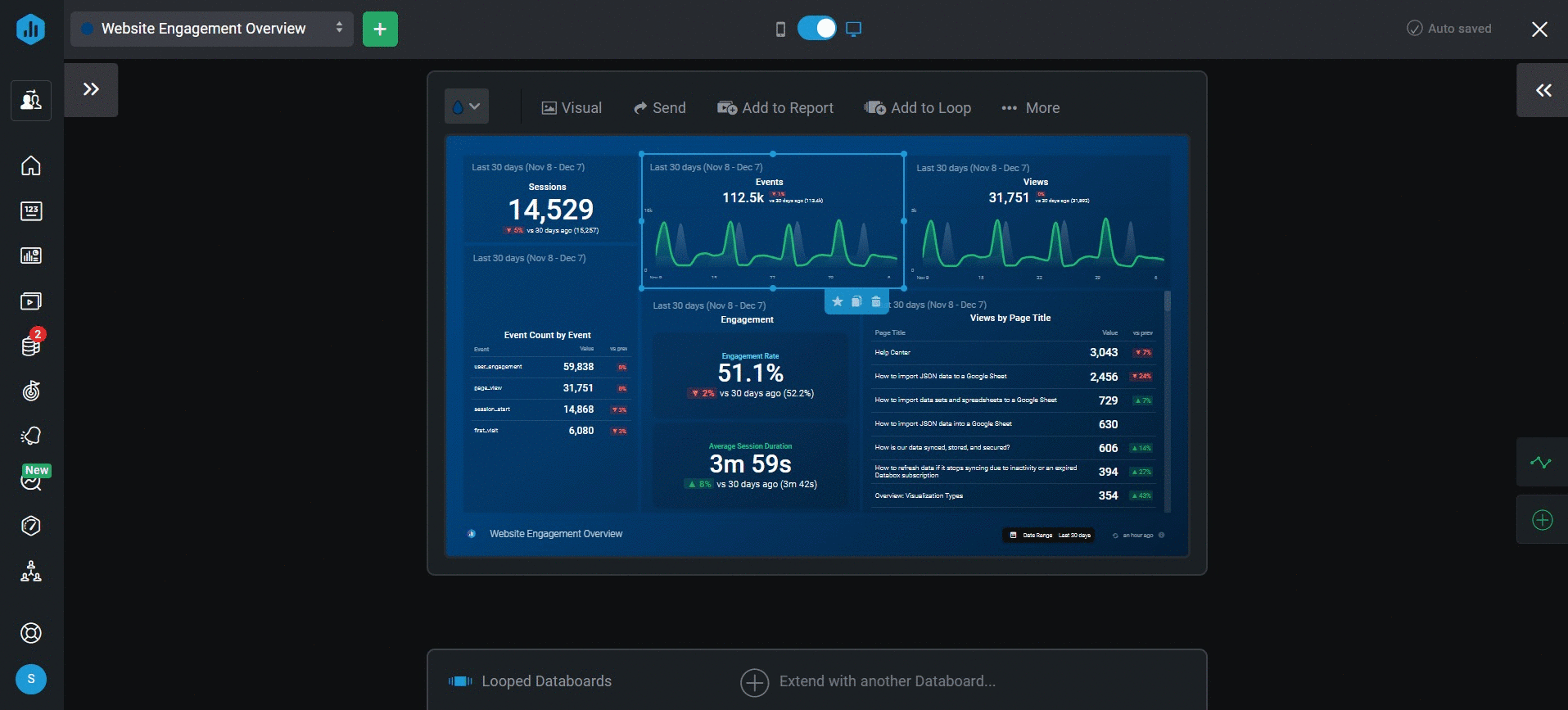Screen dimensions: 1568x710
Task: Open the metrics panel line-chart icon on right
Action: coord(1541,463)
